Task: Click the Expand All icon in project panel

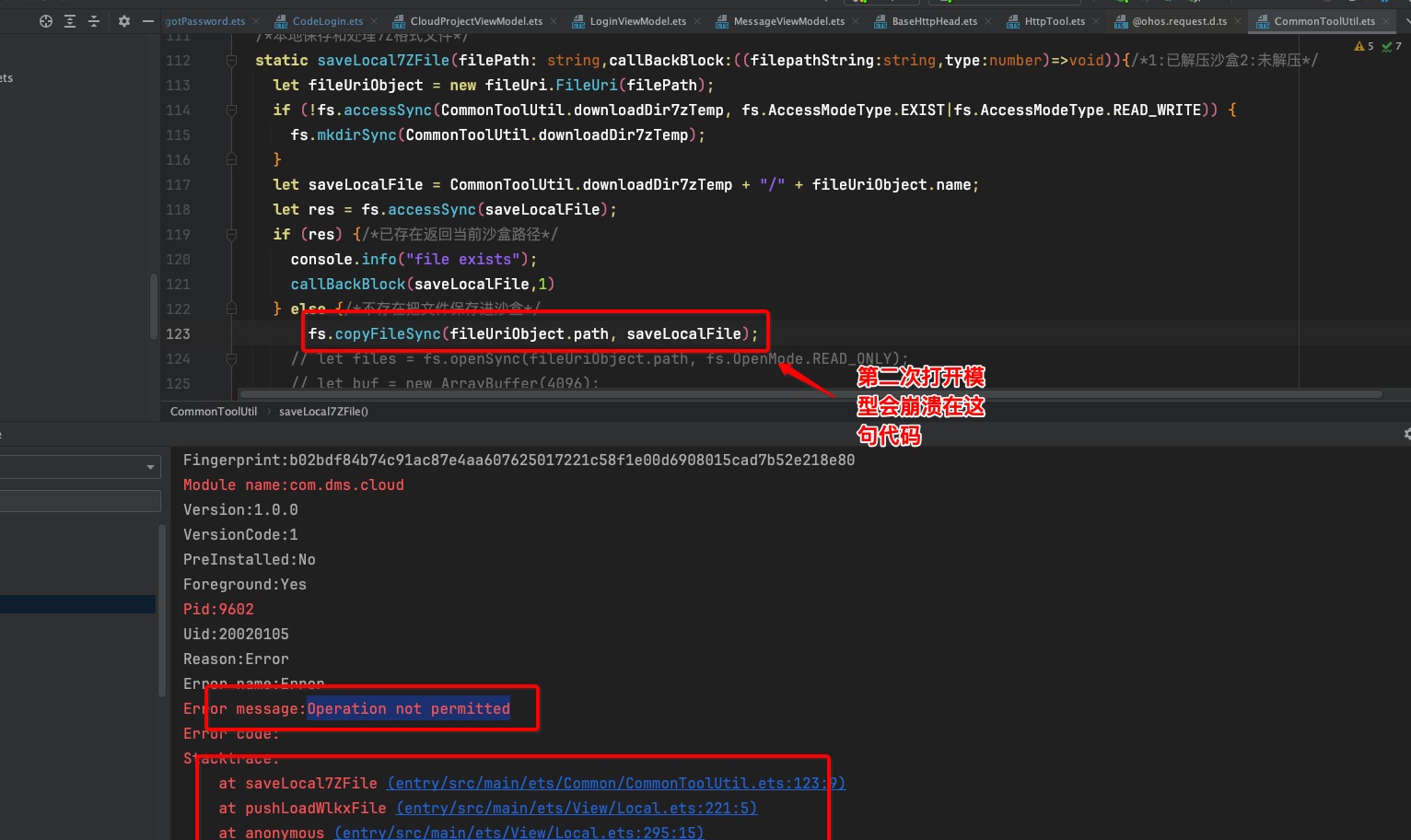Action: click(x=70, y=21)
